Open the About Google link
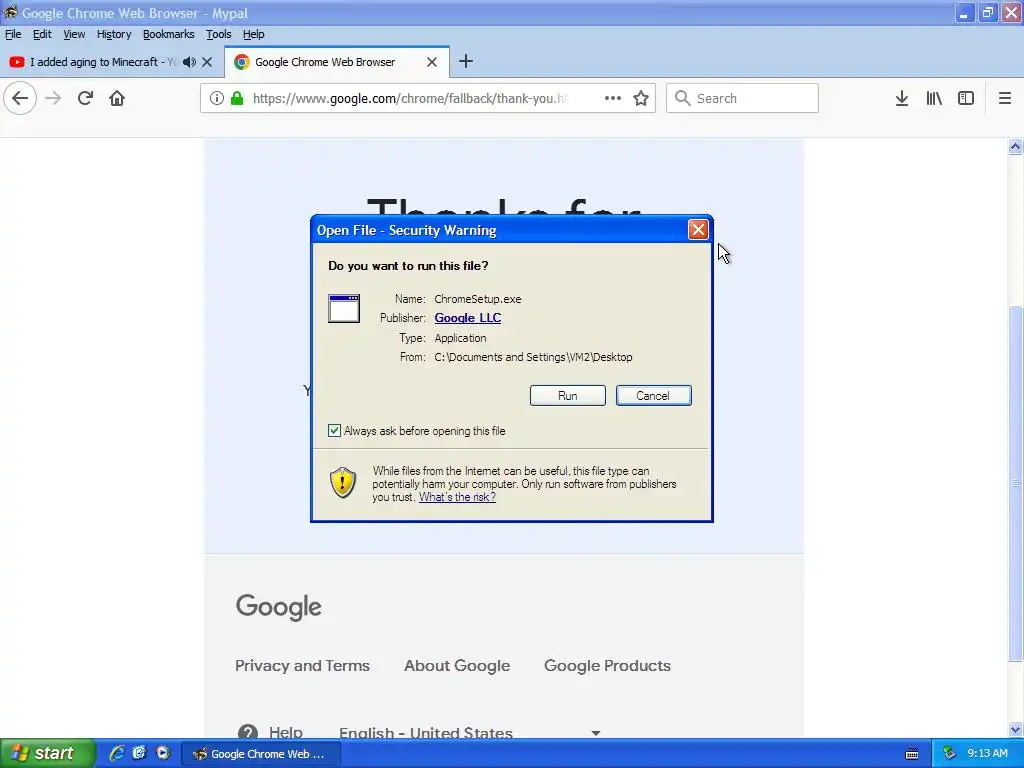 tap(457, 665)
